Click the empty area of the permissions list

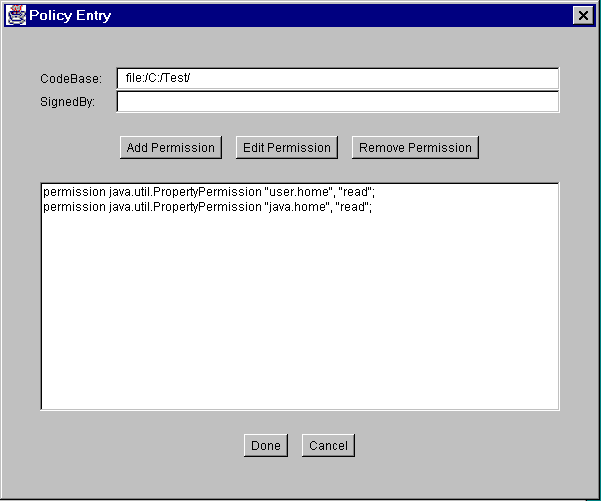(x=300, y=320)
